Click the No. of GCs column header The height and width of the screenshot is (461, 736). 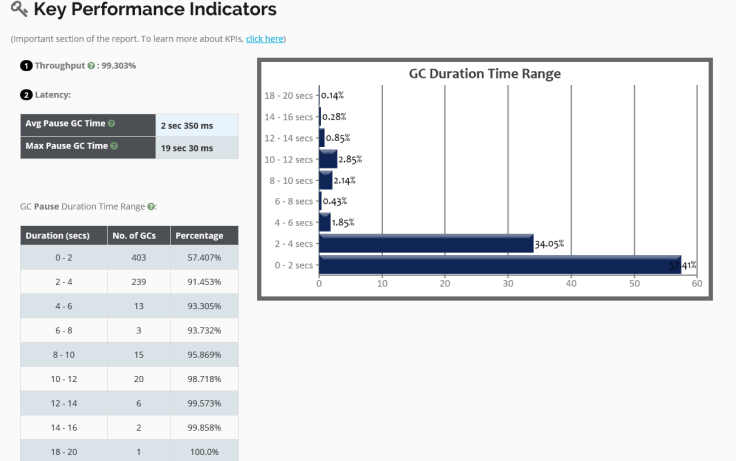(x=134, y=236)
